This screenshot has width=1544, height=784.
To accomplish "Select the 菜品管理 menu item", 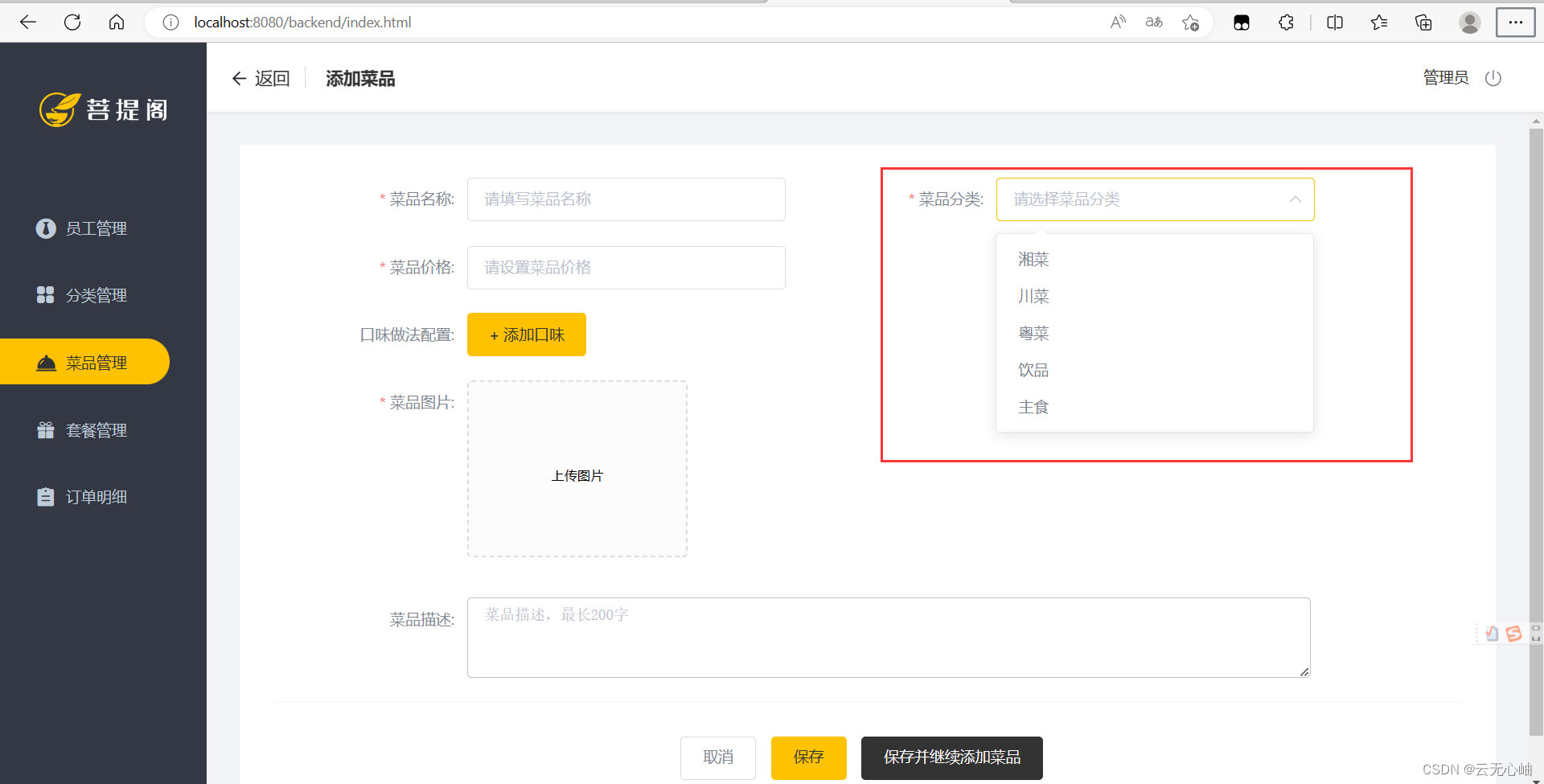I will [x=84, y=362].
